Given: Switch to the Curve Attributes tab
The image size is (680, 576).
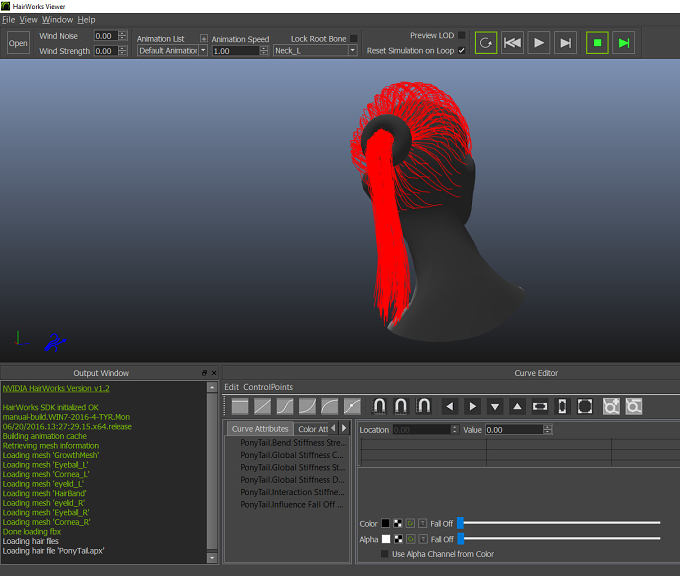Looking at the screenshot, I should point(260,429).
